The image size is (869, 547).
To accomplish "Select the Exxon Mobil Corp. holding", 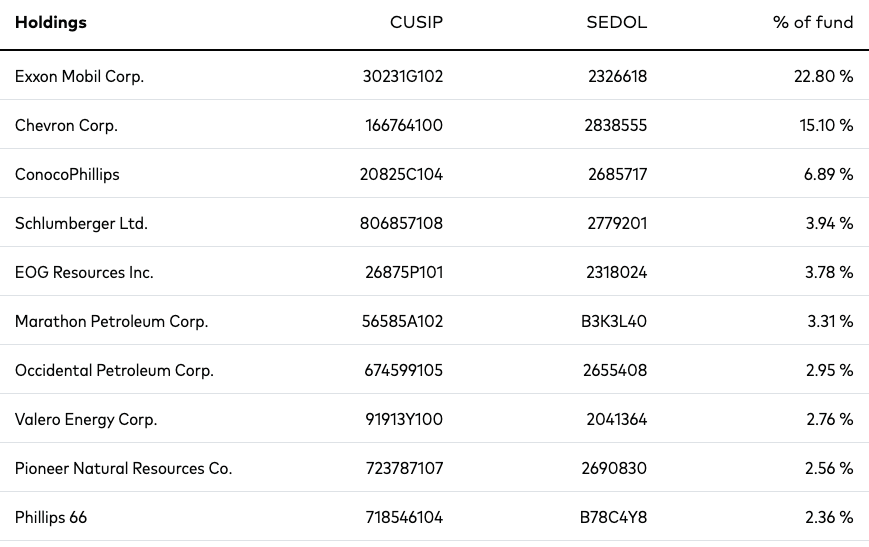I will (x=79, y=76).
